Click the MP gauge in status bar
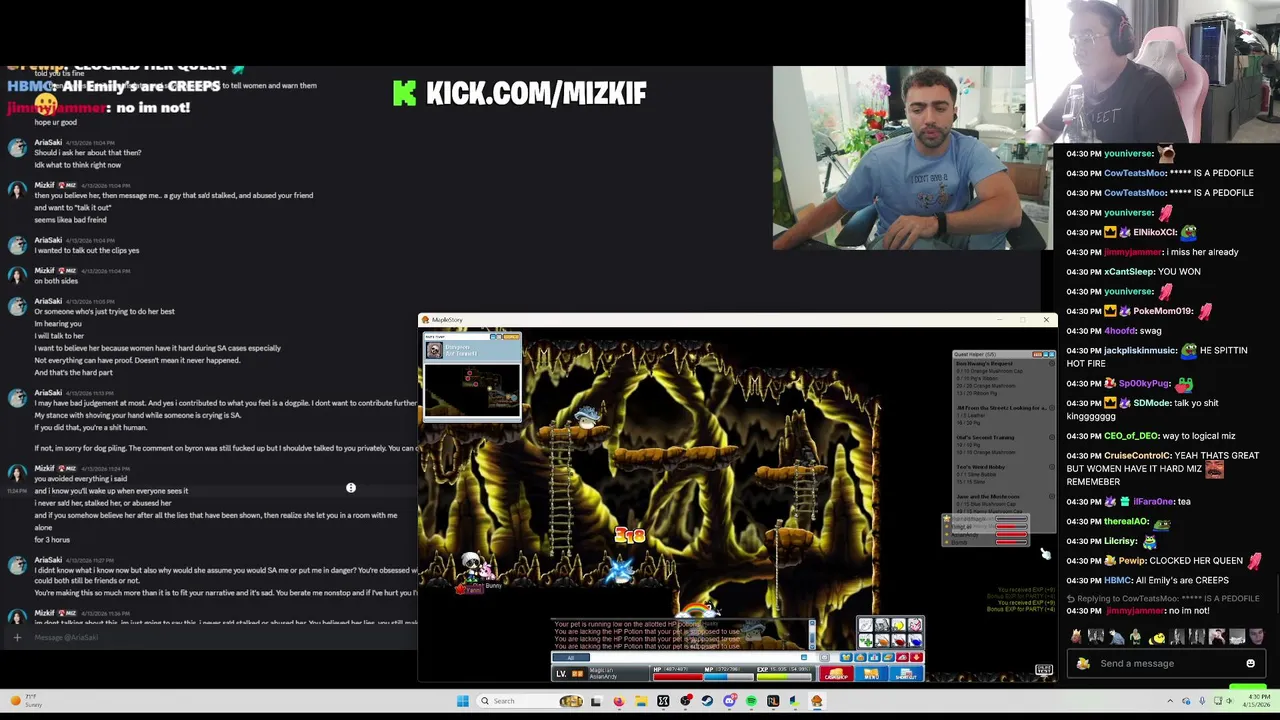This screenshot has height=720, width=1280. (729, 677)
